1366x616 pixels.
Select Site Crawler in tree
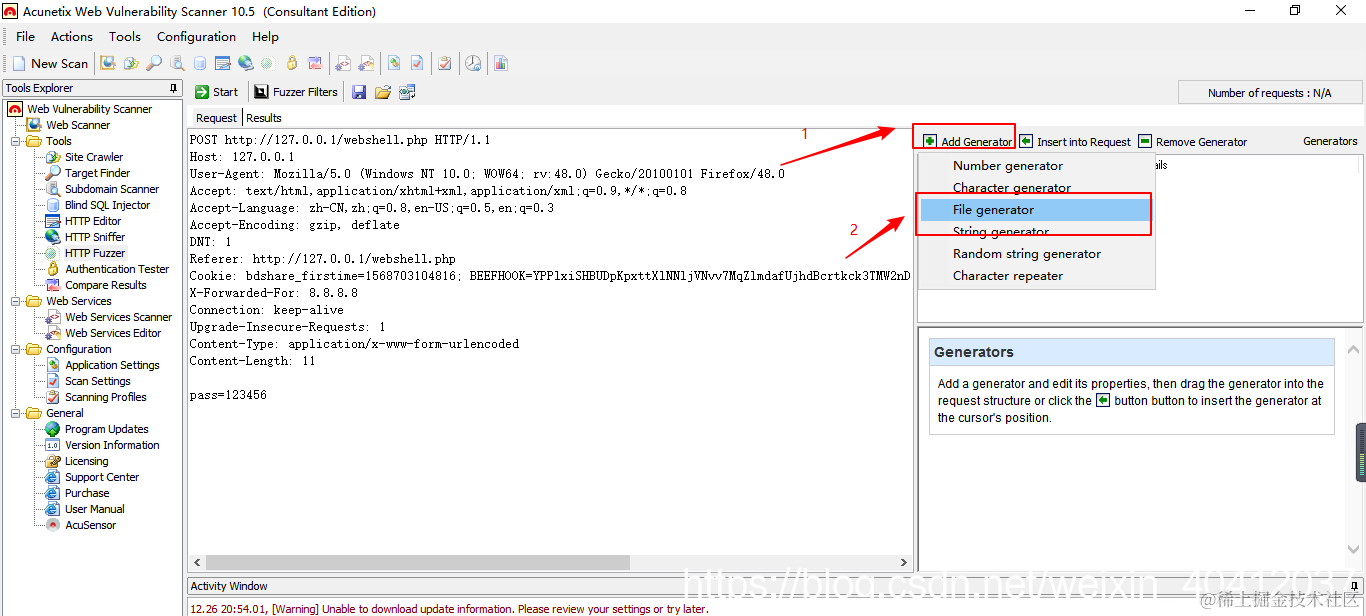(x=94, y=157)
